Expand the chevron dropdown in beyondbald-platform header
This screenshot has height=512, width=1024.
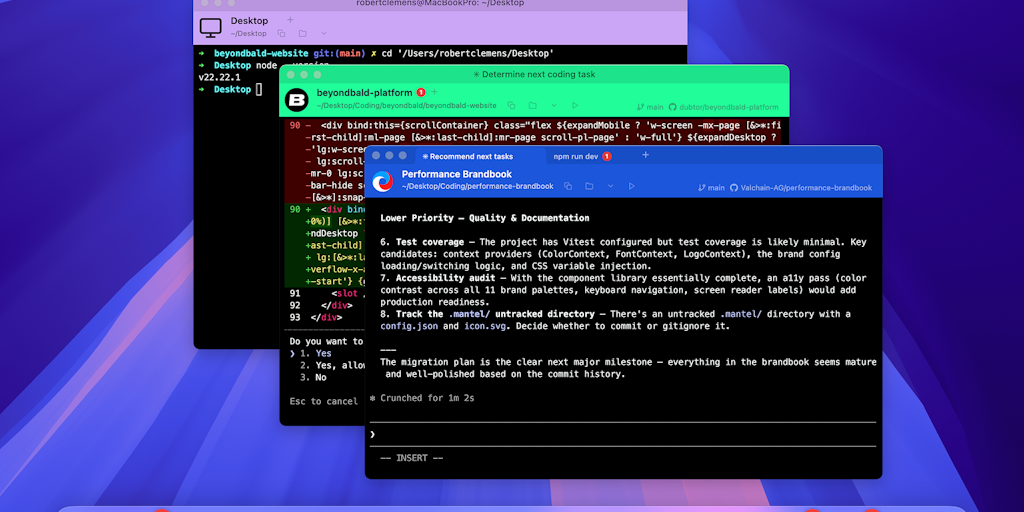pyautogui.click(x=554, y=105)
